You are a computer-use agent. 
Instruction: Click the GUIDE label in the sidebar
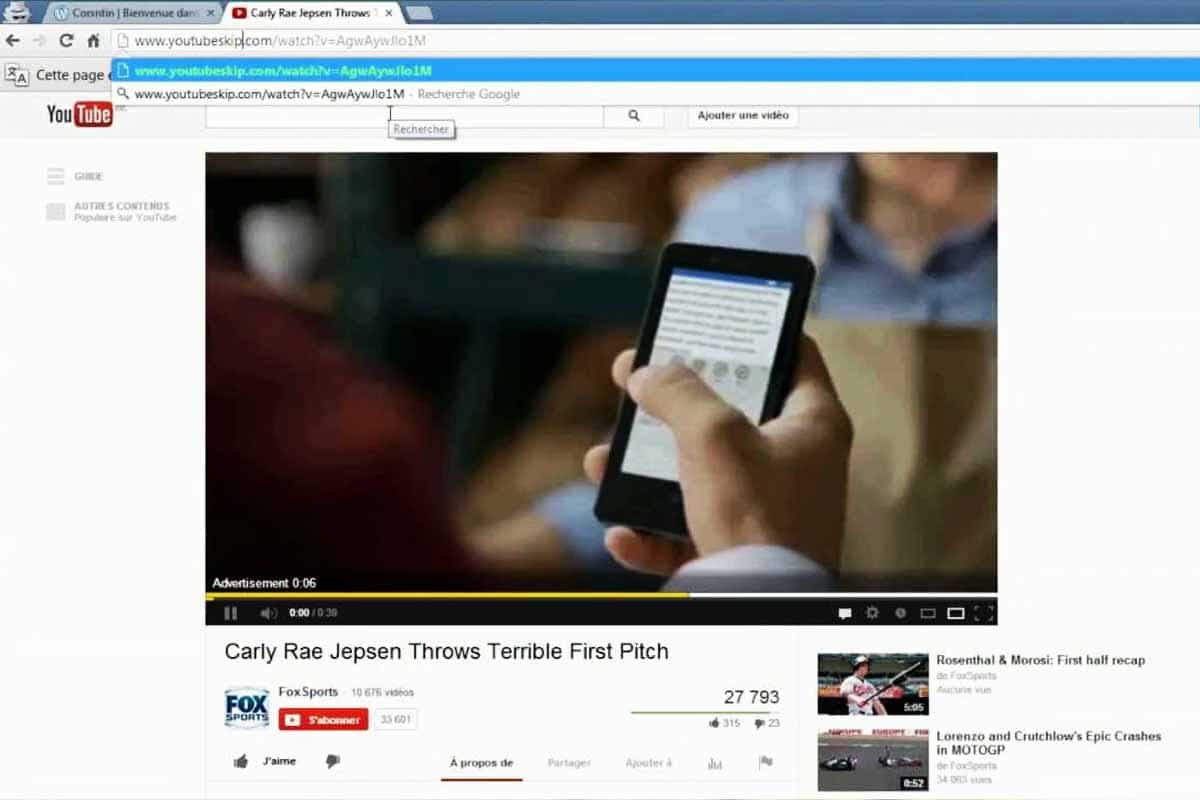click(x=88, y=177)
